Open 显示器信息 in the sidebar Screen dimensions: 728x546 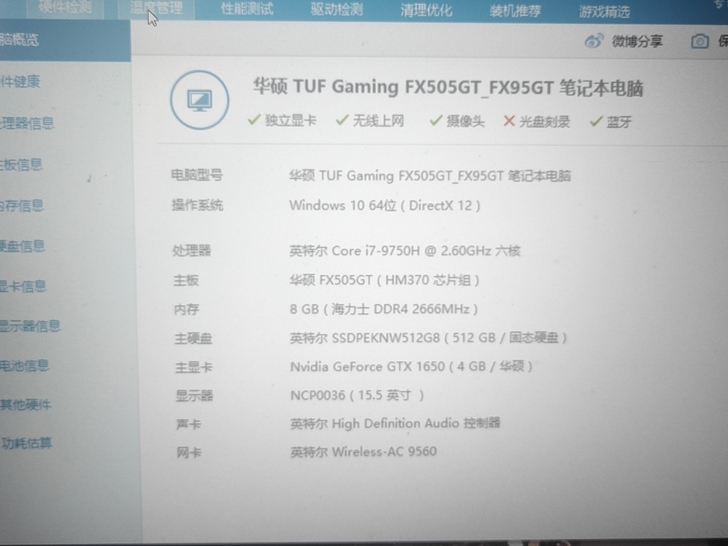(x=31, y=326)
